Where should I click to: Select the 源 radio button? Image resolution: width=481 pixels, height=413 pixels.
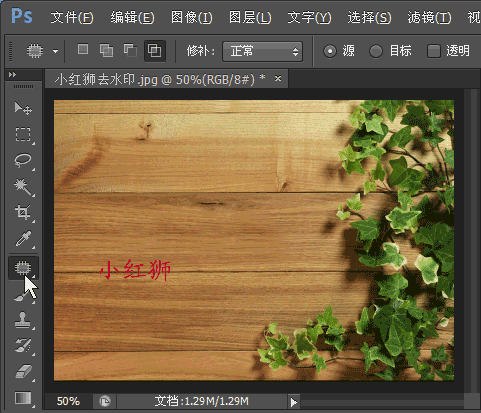tap(330, 51)
